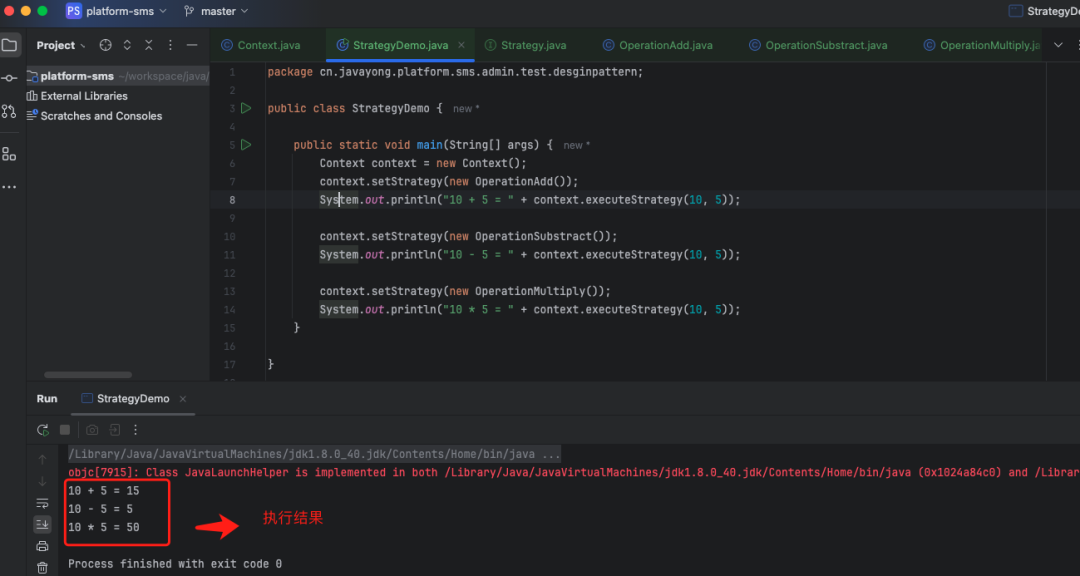Switch to OperationAdd.java tab
This screenshot has width=1080, height=576.
tap(657, 45)
